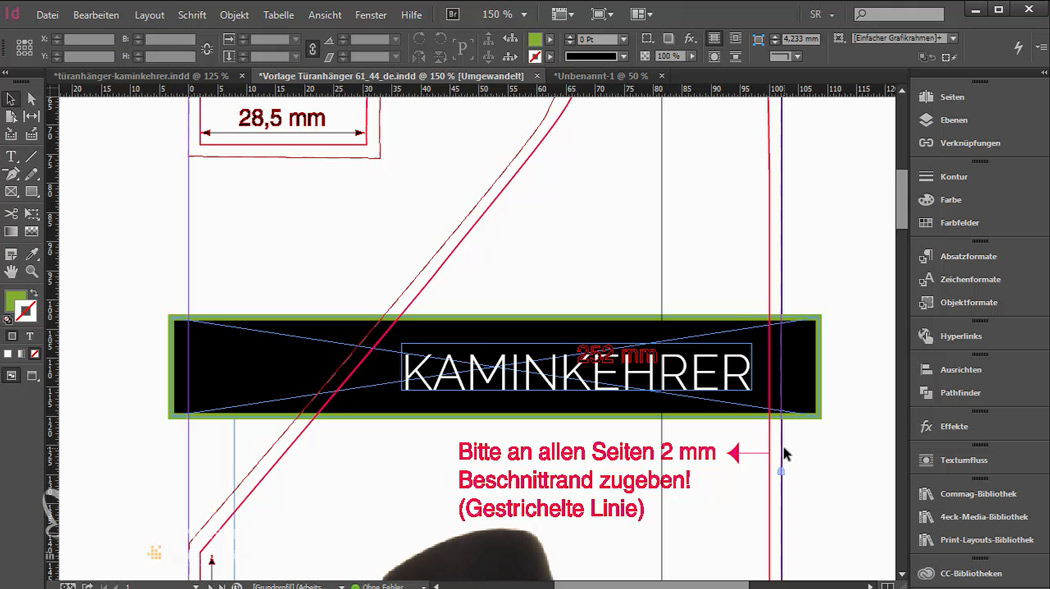The width and height of the screenshot is (1050, 589).
Task: Select the Zoom tool
Action: [x=31, y=272]
